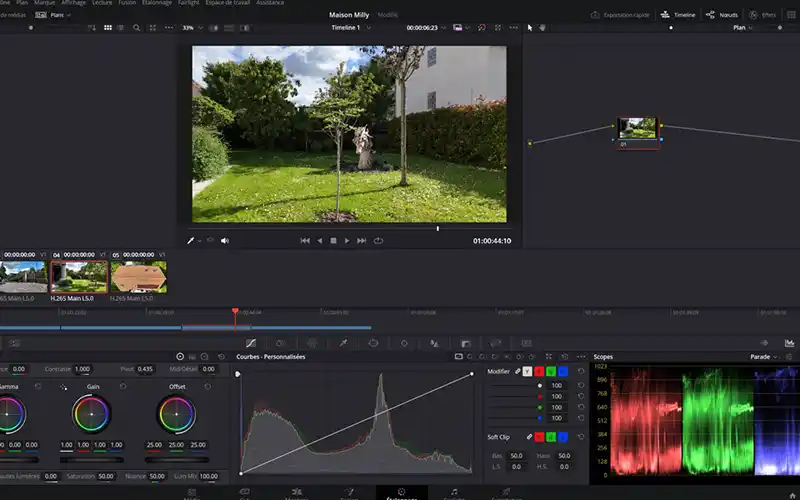Viewport: 800px width, 500px height.
Task: Play the clip forward
Action: coord(347,241)
